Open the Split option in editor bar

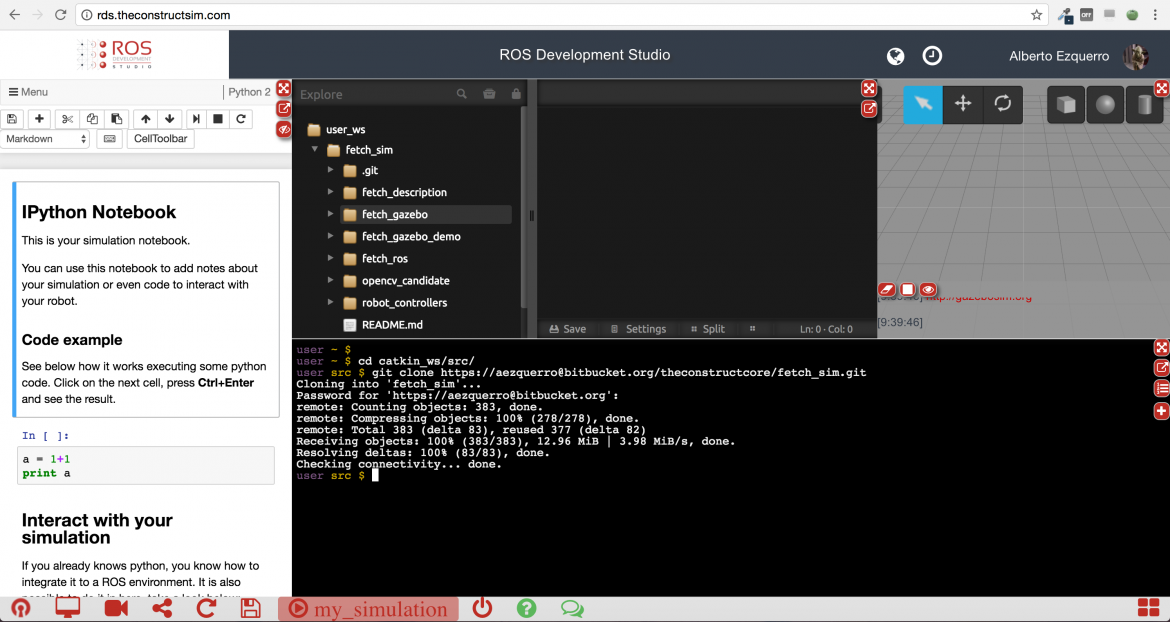point(707,329)
